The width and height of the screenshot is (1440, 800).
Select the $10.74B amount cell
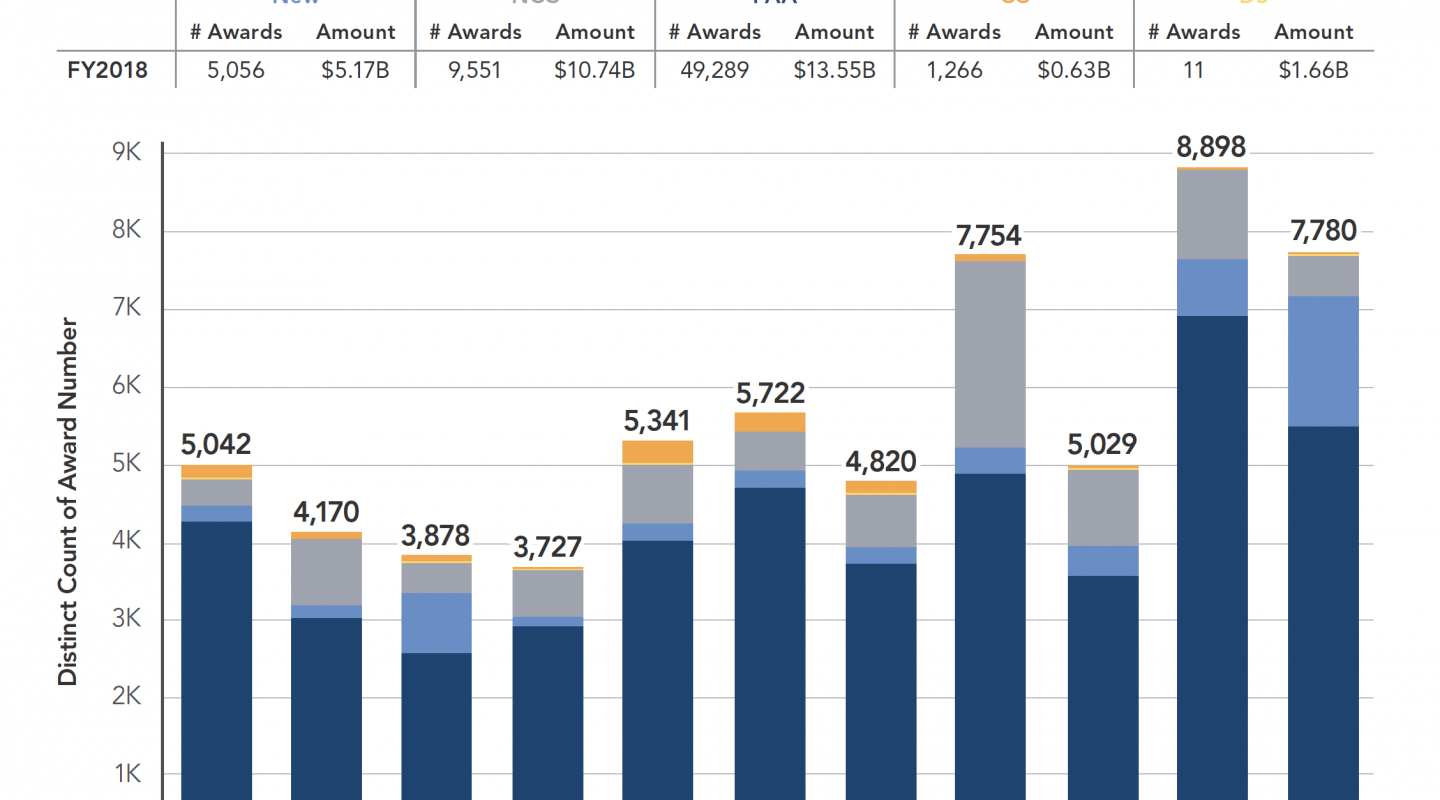tap(595, 70)
